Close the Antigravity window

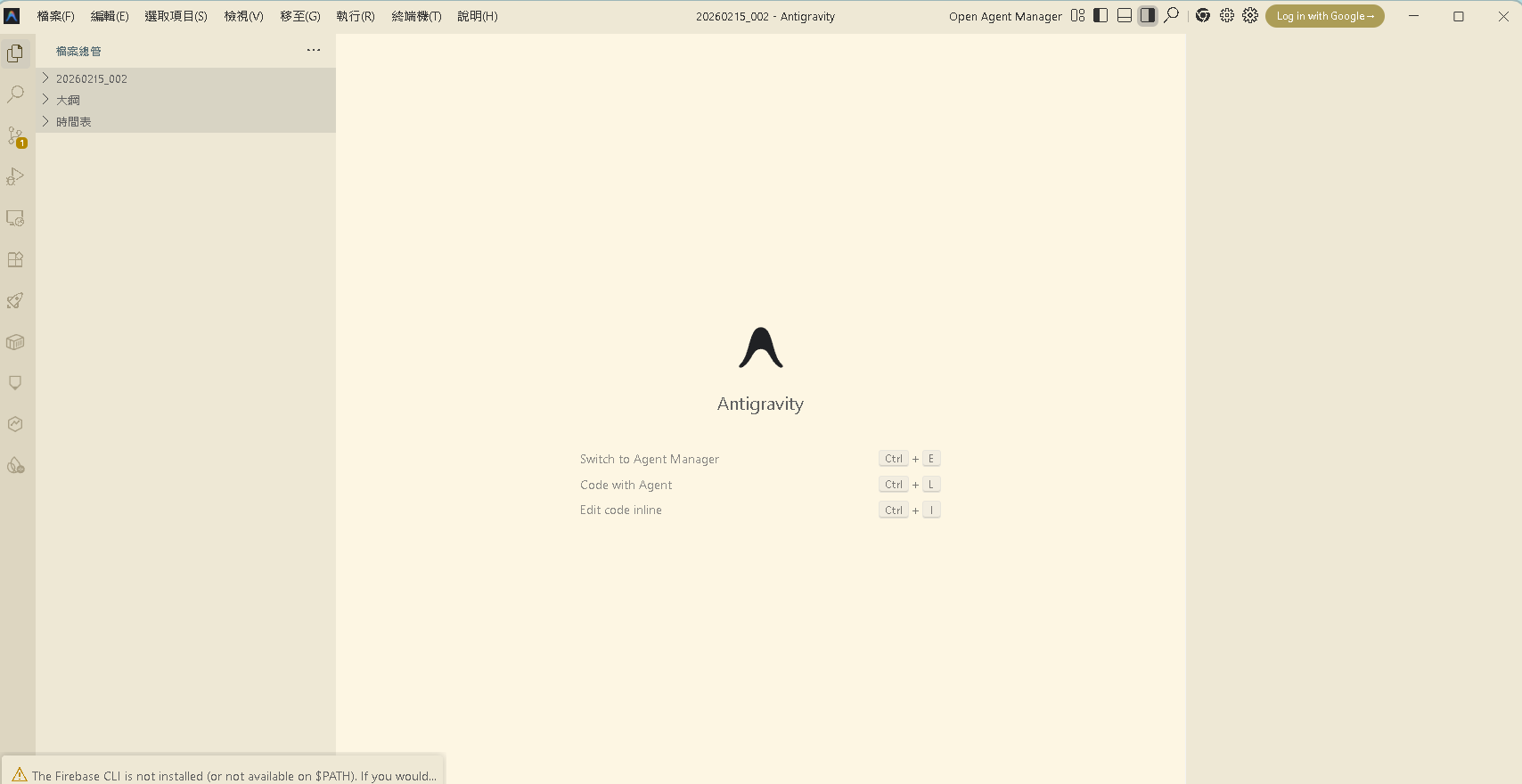click(1503, 16)
